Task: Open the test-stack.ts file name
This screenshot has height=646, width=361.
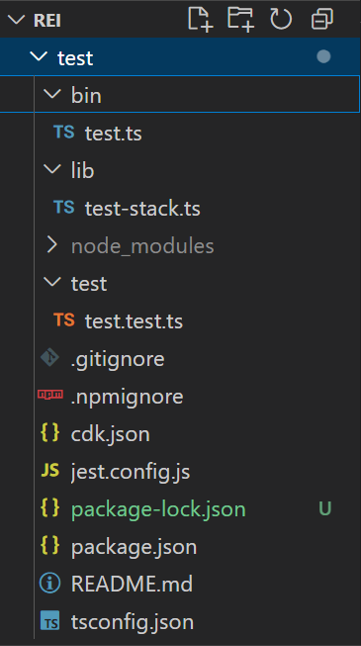Action: click(143, 208)
